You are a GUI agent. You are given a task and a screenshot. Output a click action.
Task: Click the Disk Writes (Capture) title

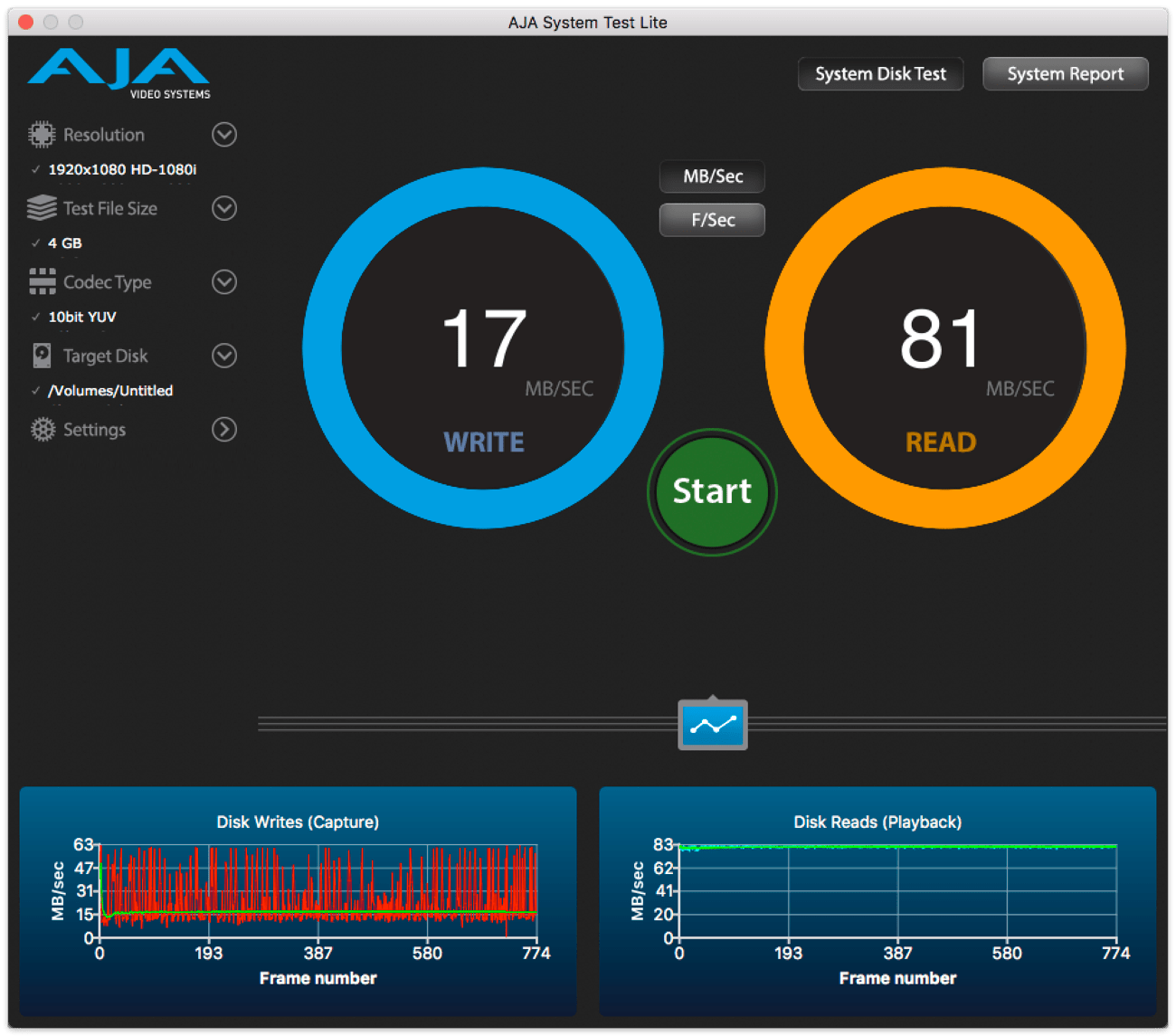pos(298,822)
